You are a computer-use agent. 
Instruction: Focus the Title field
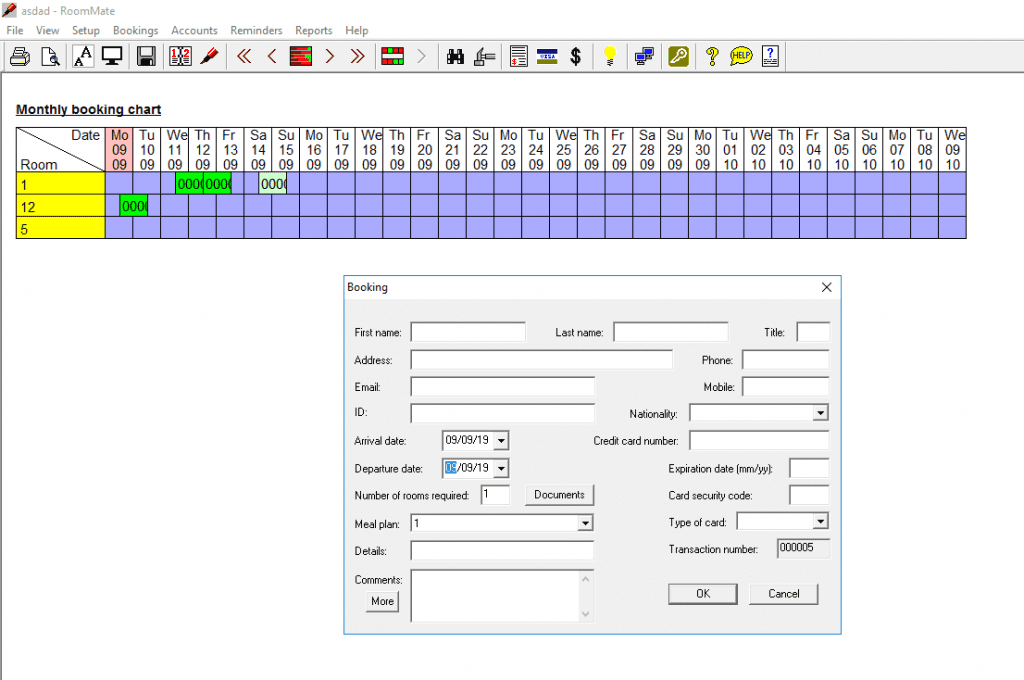pyautogui.click(x=813, y=332)
